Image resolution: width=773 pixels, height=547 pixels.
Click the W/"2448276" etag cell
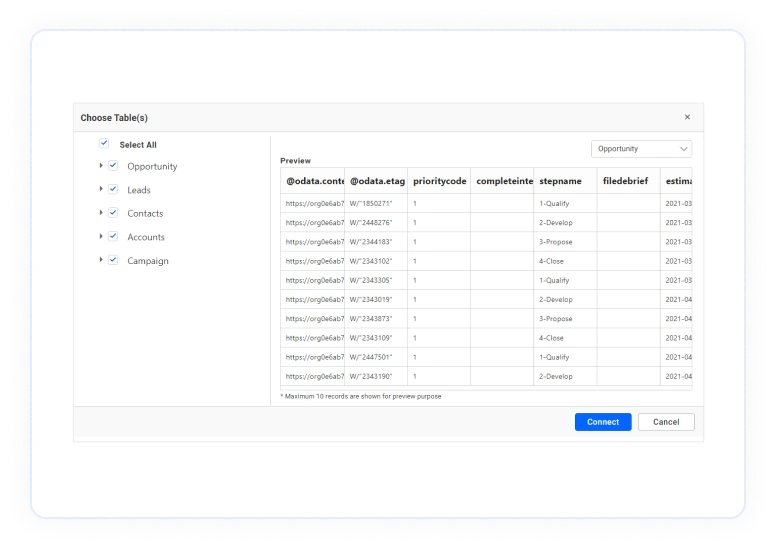coord(376,222)
